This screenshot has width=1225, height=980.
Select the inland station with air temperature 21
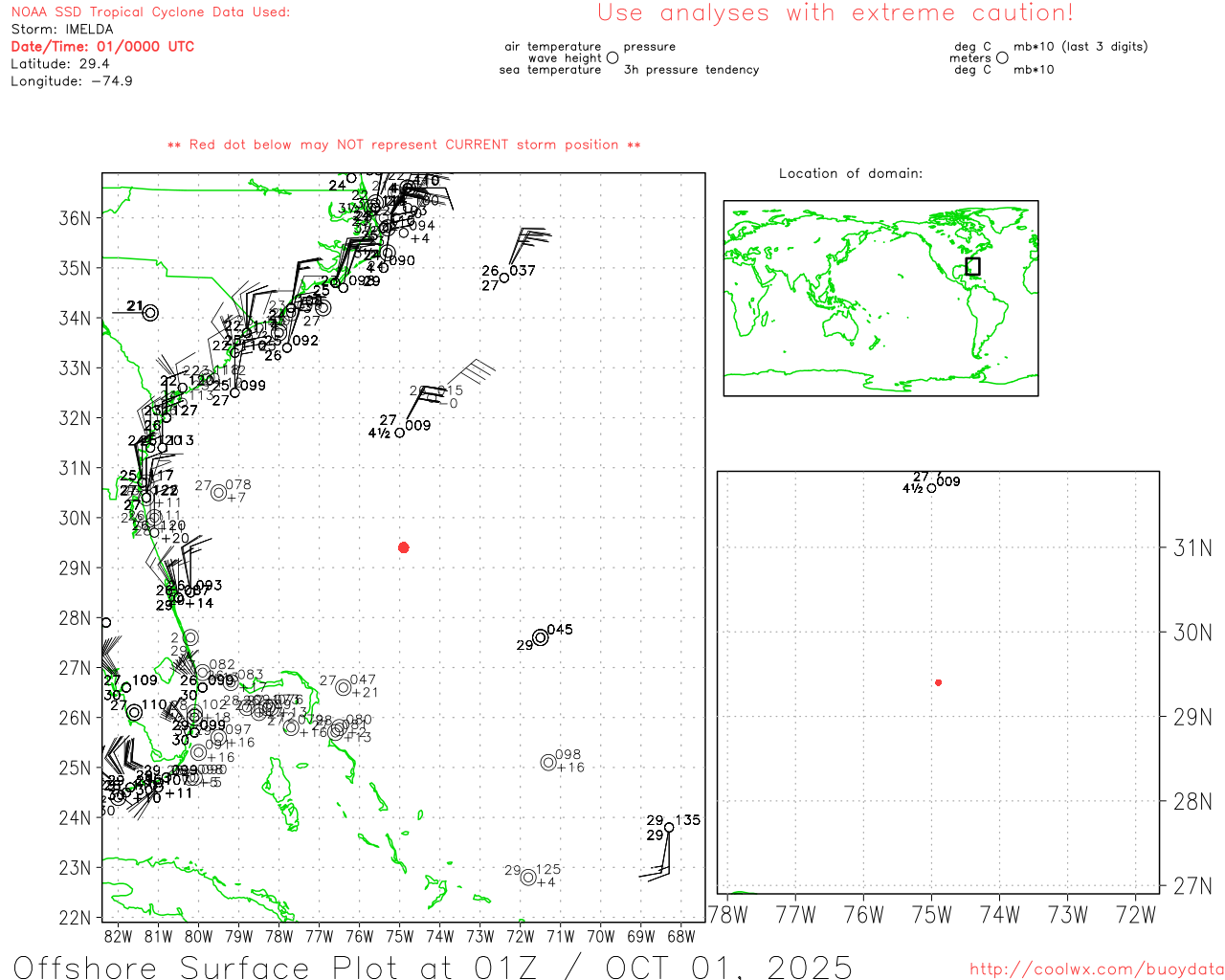(x=150, y=312)
